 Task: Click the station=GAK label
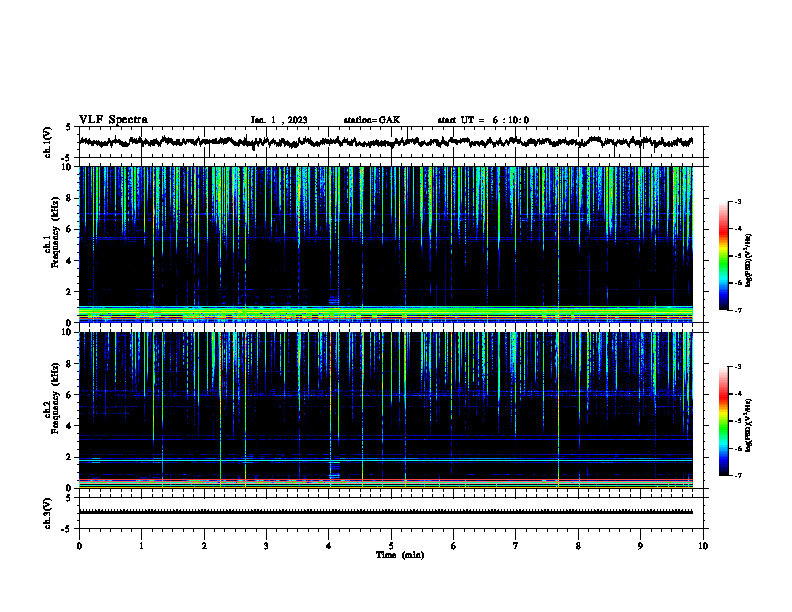click(x=372, y=120)
